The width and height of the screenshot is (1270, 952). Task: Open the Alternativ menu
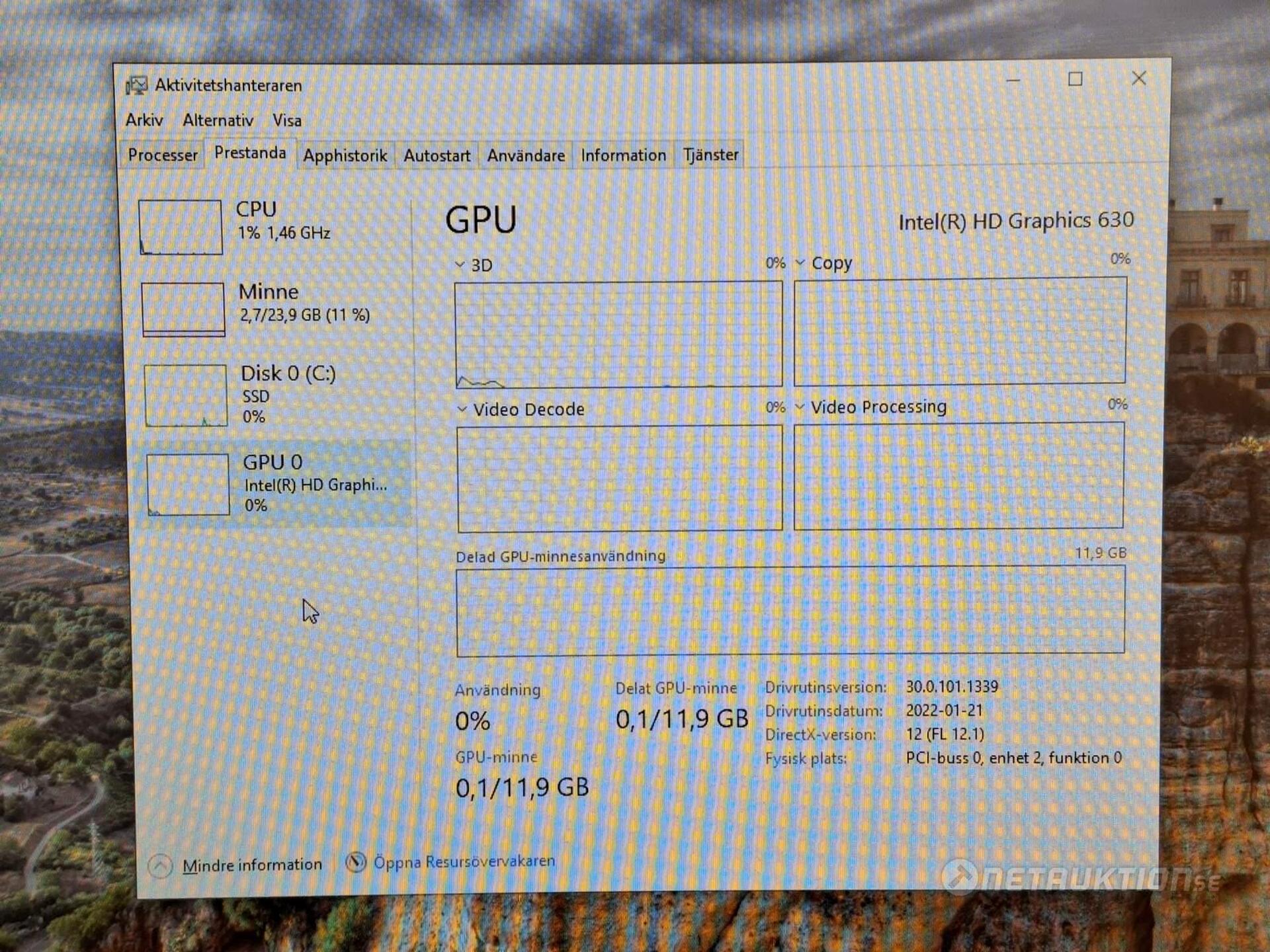[x=218, y=120]
